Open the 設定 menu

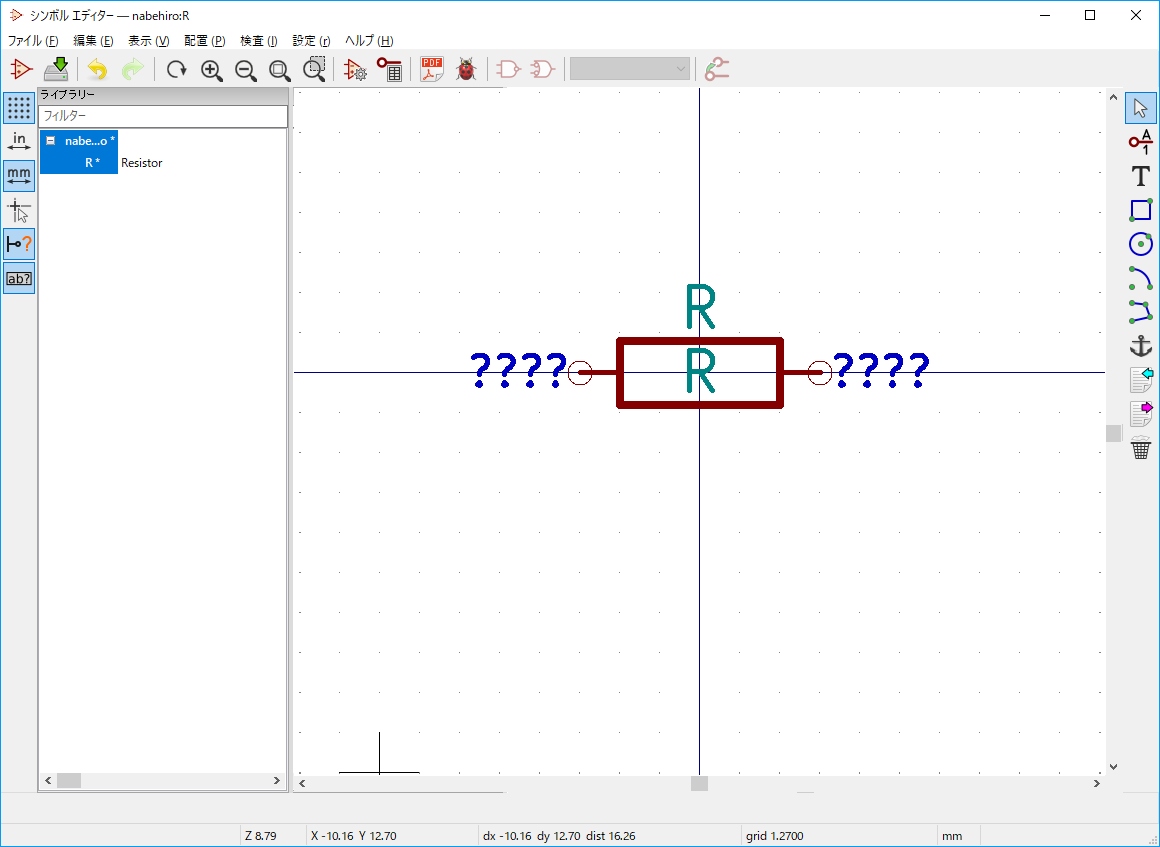coord(311,41)
